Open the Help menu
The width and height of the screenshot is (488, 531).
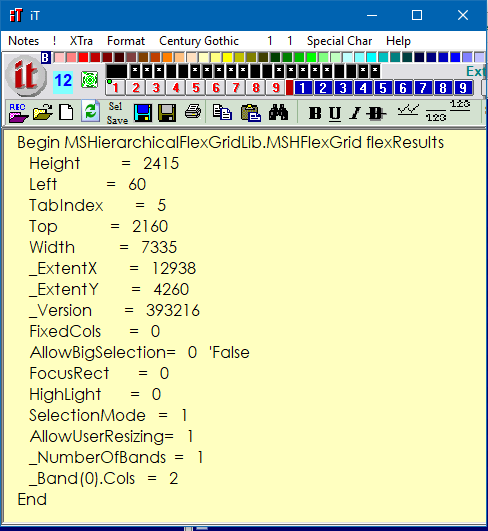pyautogui.click(x=398, y=41)
